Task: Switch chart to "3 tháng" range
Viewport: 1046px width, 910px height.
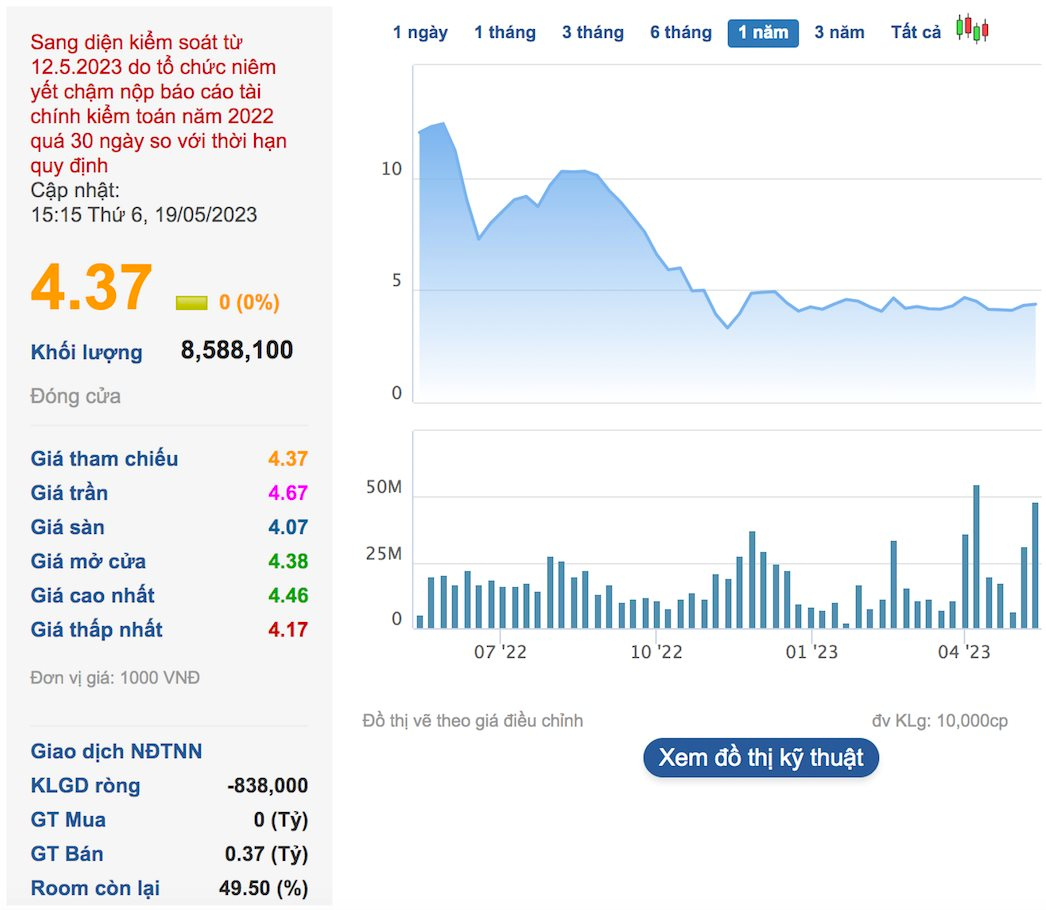Action: tap(593, 33)
